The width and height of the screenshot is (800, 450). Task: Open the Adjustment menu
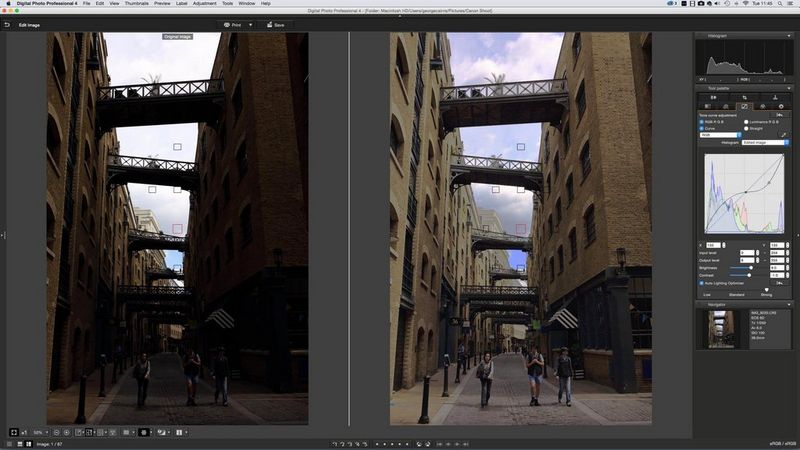(205, 4)
